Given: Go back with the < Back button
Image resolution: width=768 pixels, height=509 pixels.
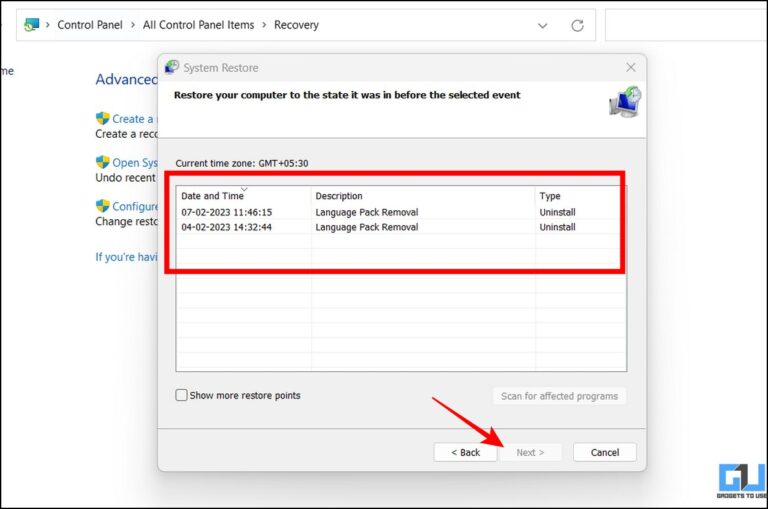Looking at the screenshot, I should coord(465,452).
